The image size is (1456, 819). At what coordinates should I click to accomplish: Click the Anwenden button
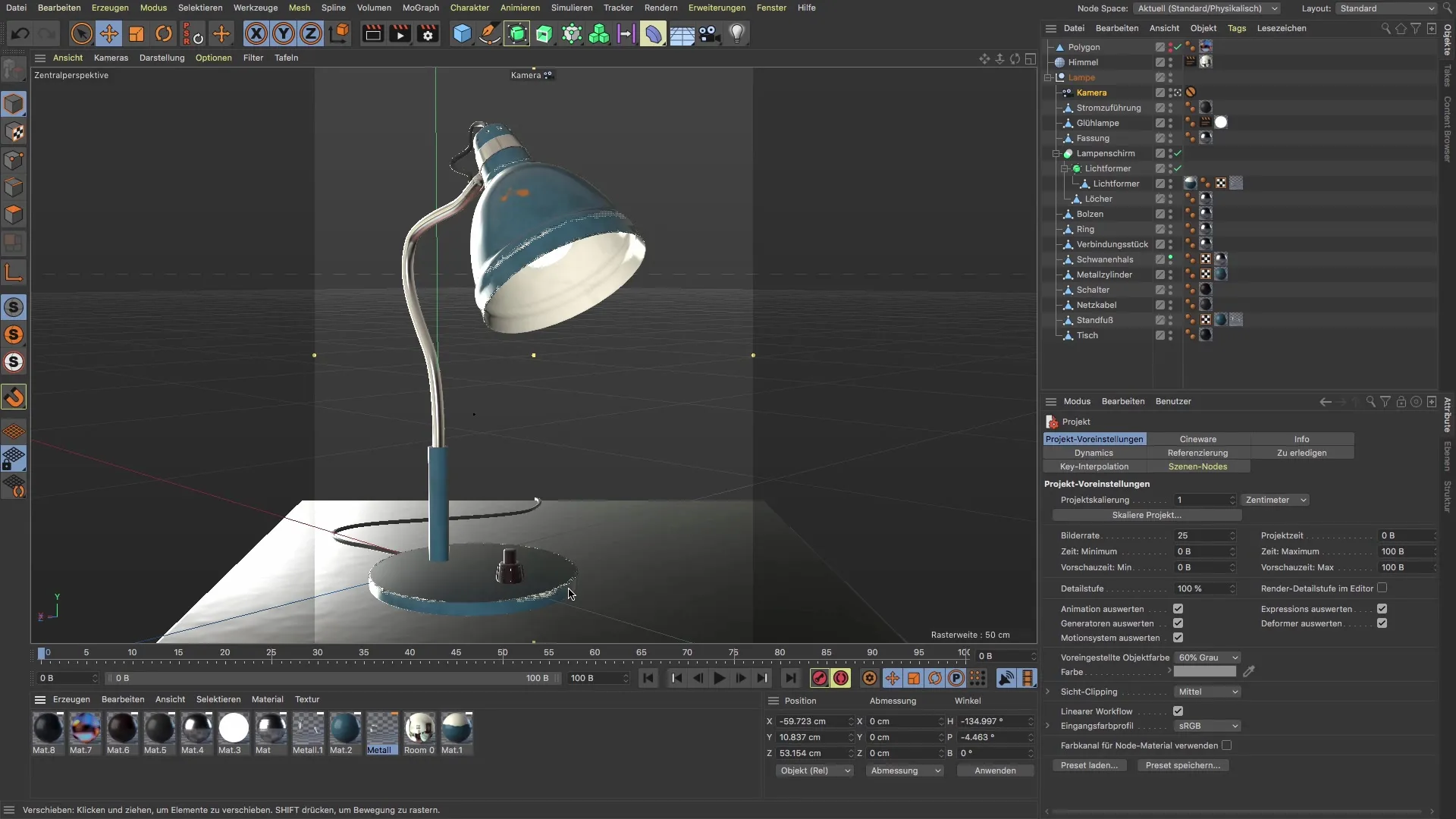(x=995, y=770)
